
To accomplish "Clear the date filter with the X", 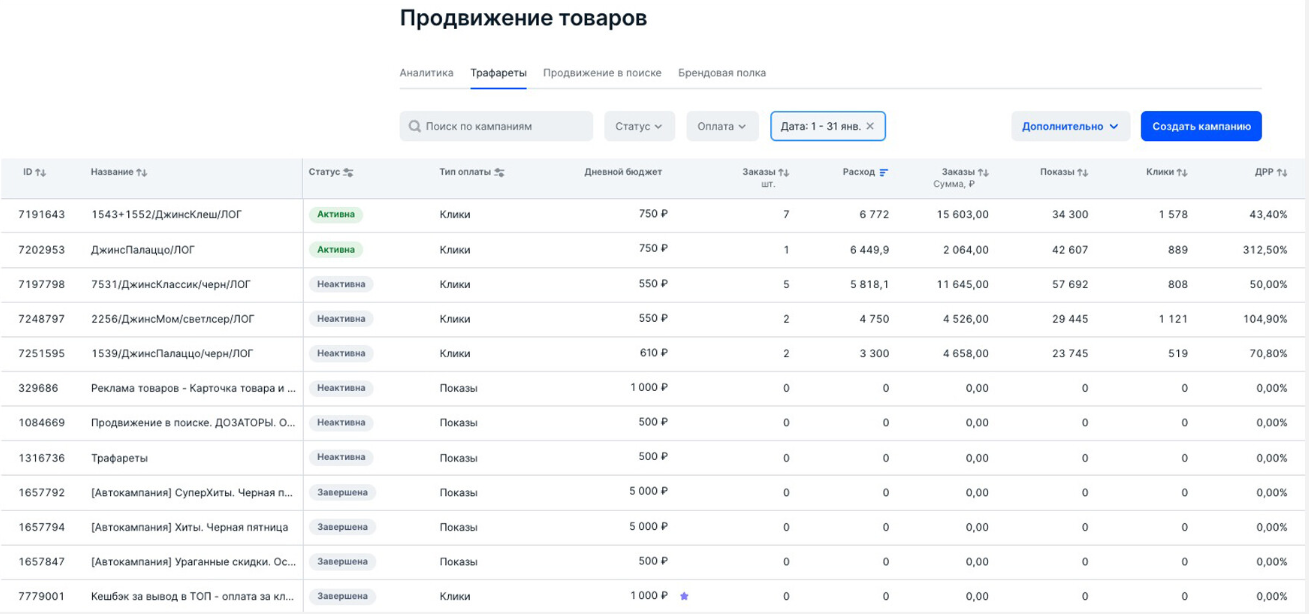I will [870, 126].
